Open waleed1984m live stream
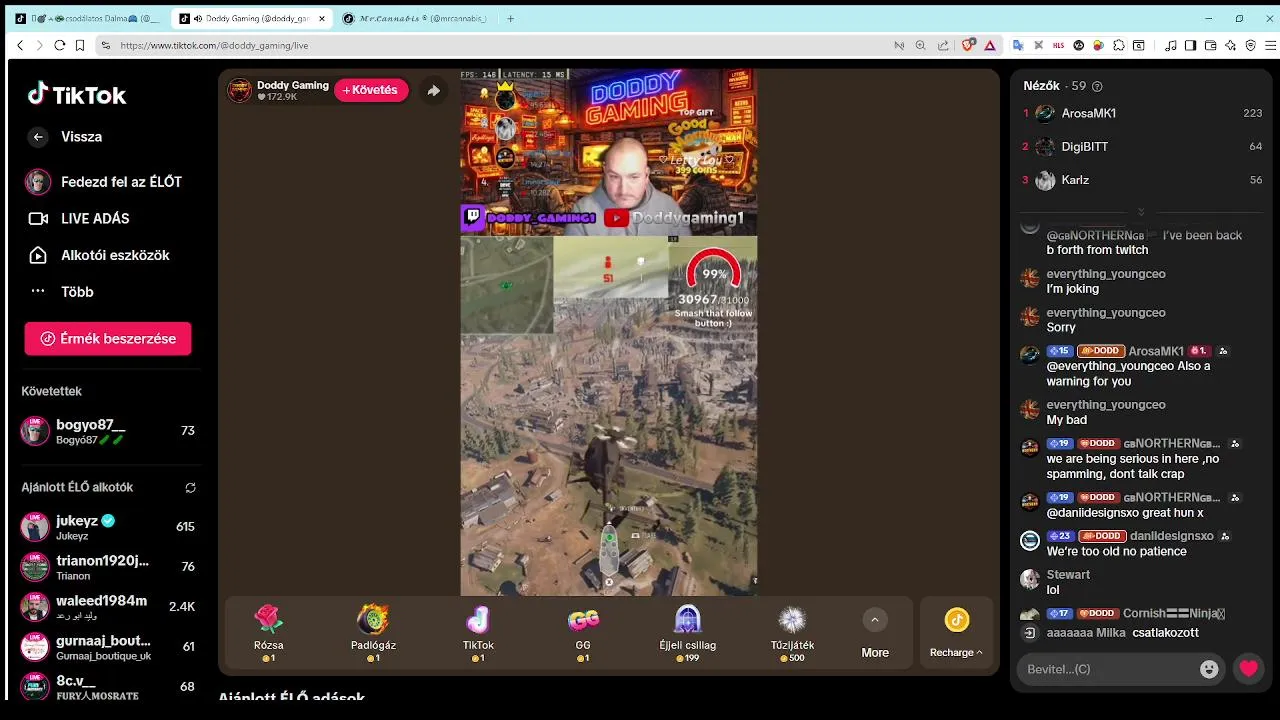Viewport: 1280px width, 720px height. [x=108, y=607]
